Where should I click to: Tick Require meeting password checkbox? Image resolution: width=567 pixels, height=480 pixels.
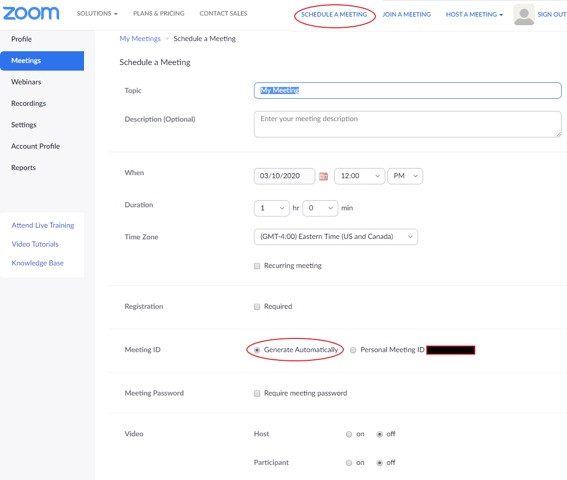257,393
